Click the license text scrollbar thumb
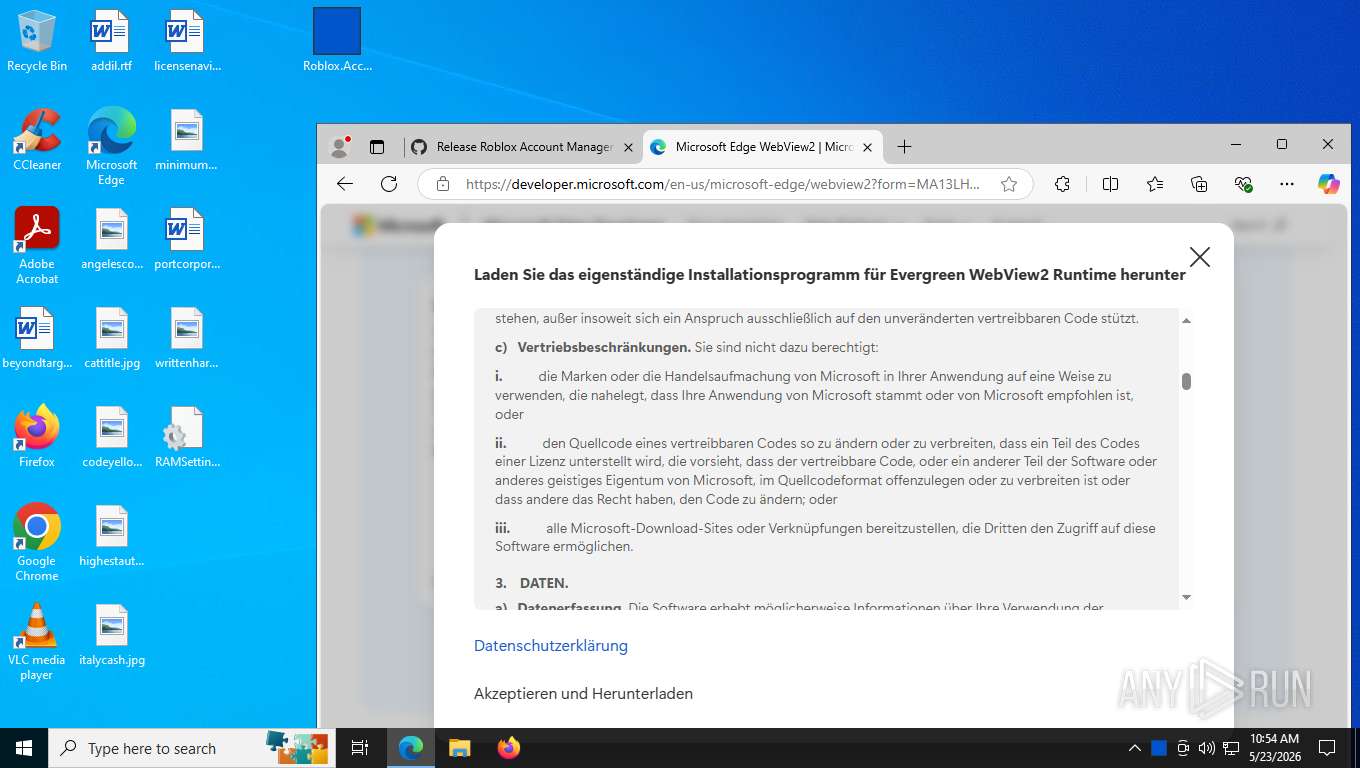This screenshot has width=1360, height=768. [x=1186, y=381]
